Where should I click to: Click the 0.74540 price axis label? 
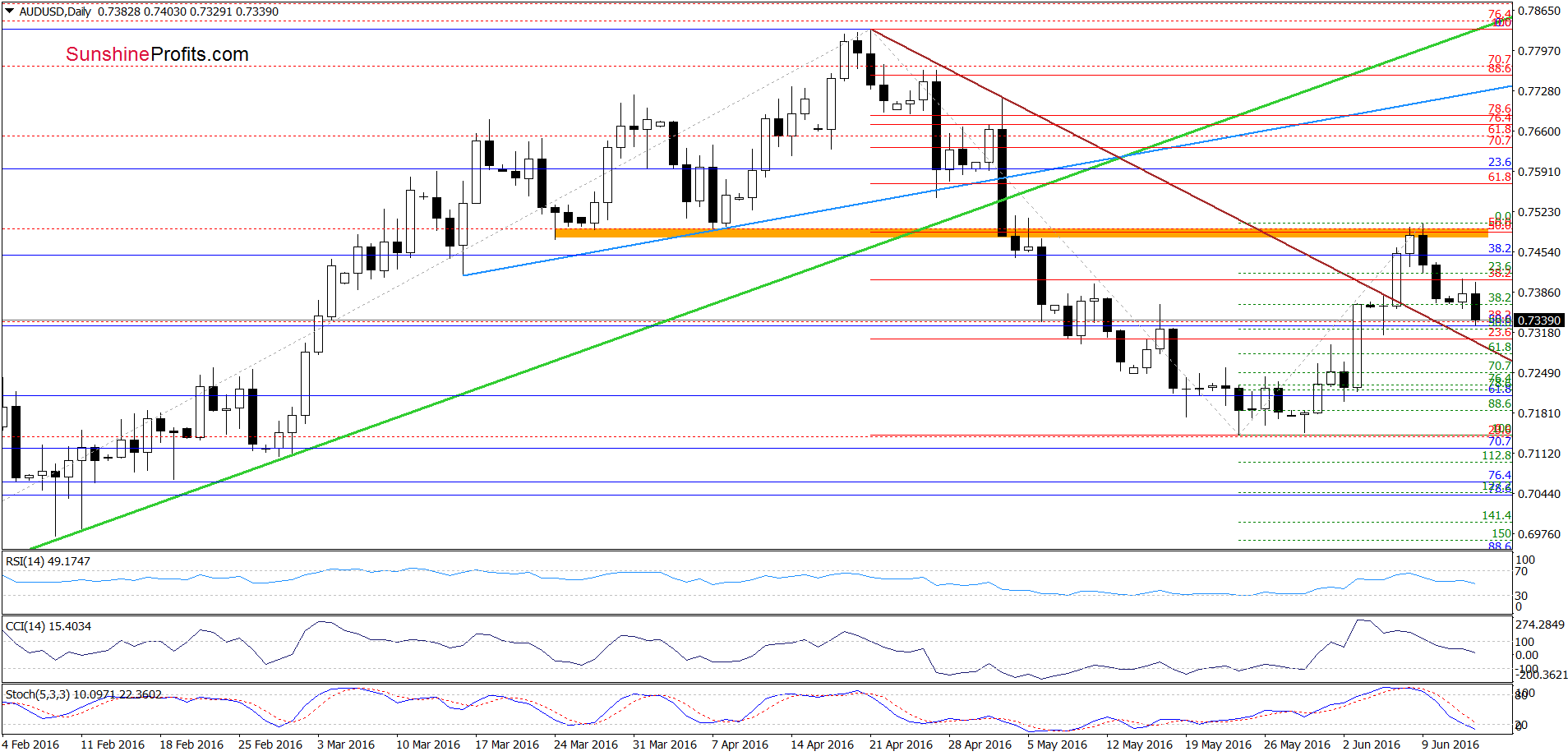(x=1538, y=252)
